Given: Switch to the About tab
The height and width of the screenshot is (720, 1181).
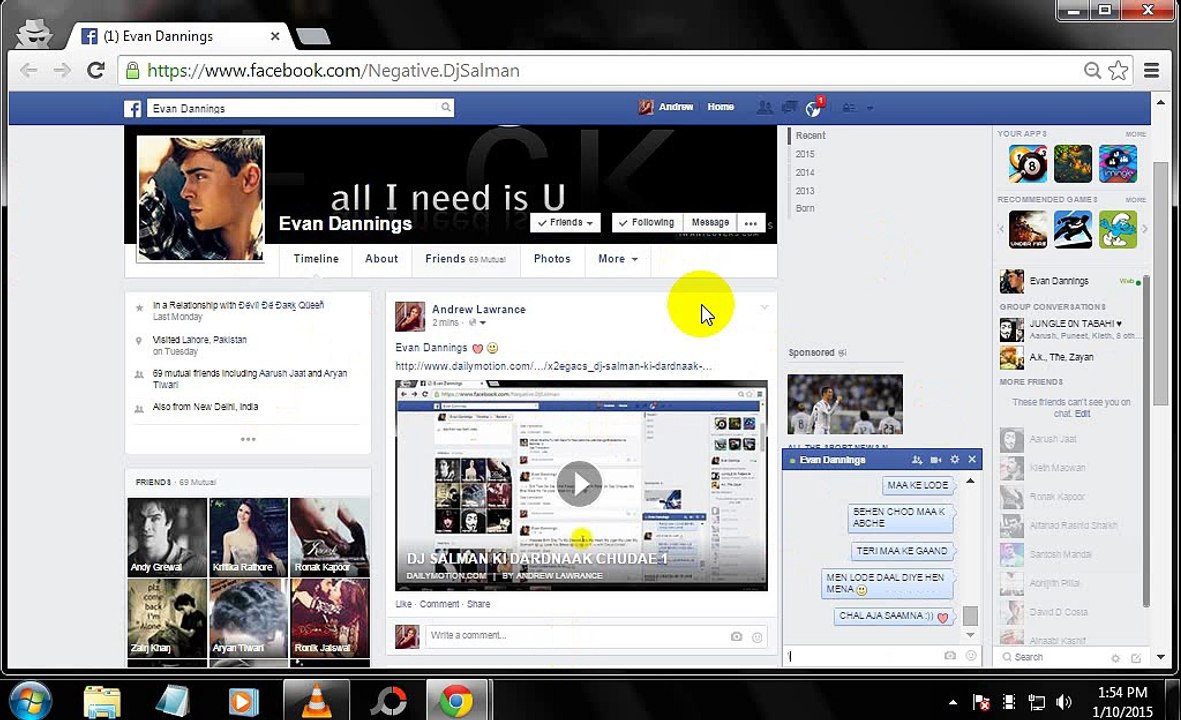Looking at the screenshot, I should (x=382, y=259).
